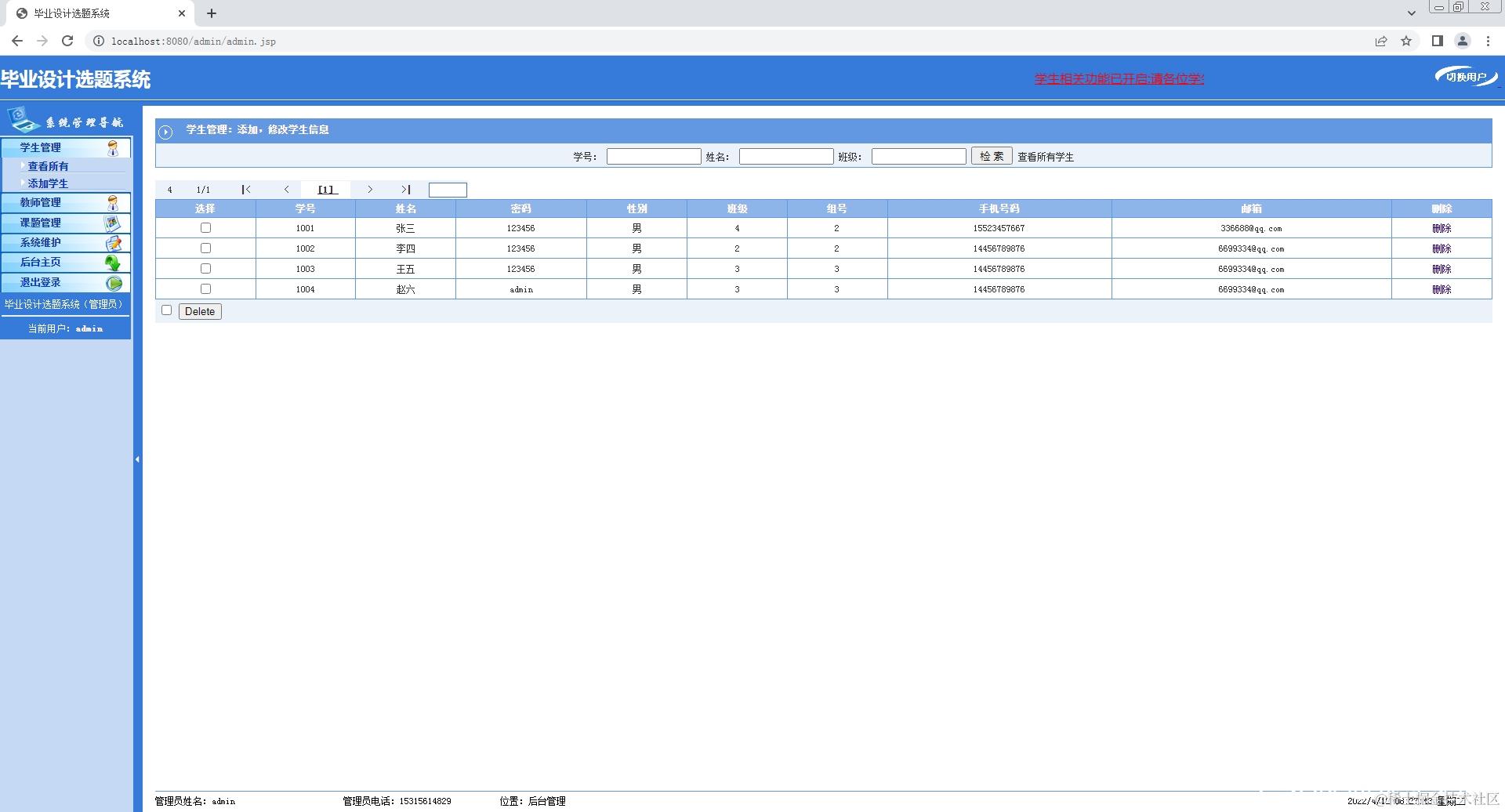Click the site info icon in address bar
1505x812 pixels.
pos(99,41)
